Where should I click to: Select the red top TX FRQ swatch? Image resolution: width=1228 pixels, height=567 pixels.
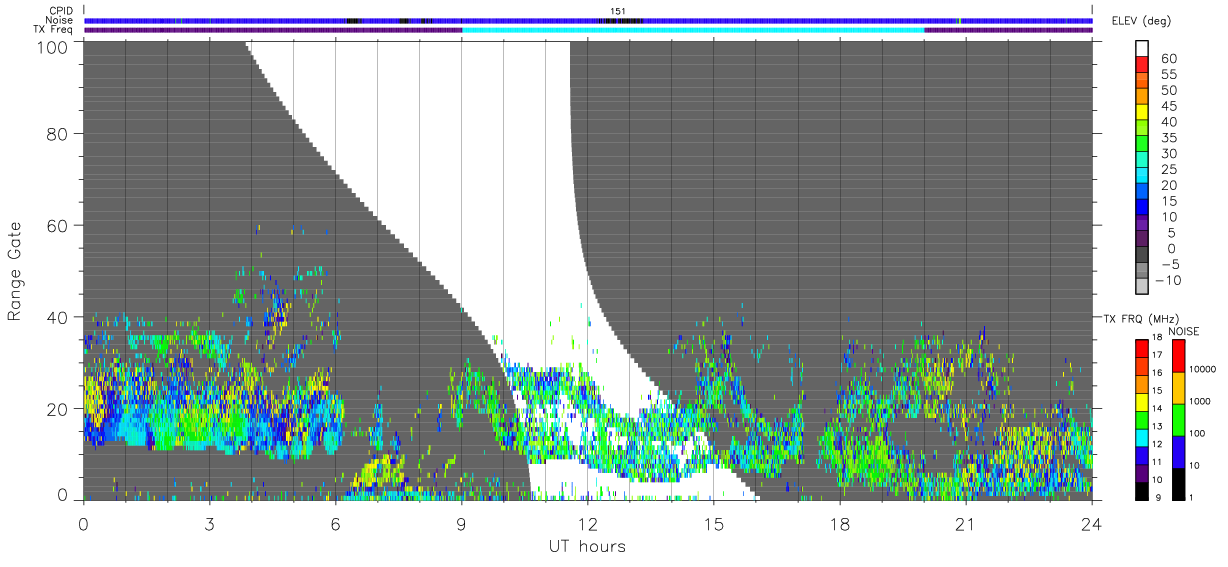click(x=1141, y=347)
